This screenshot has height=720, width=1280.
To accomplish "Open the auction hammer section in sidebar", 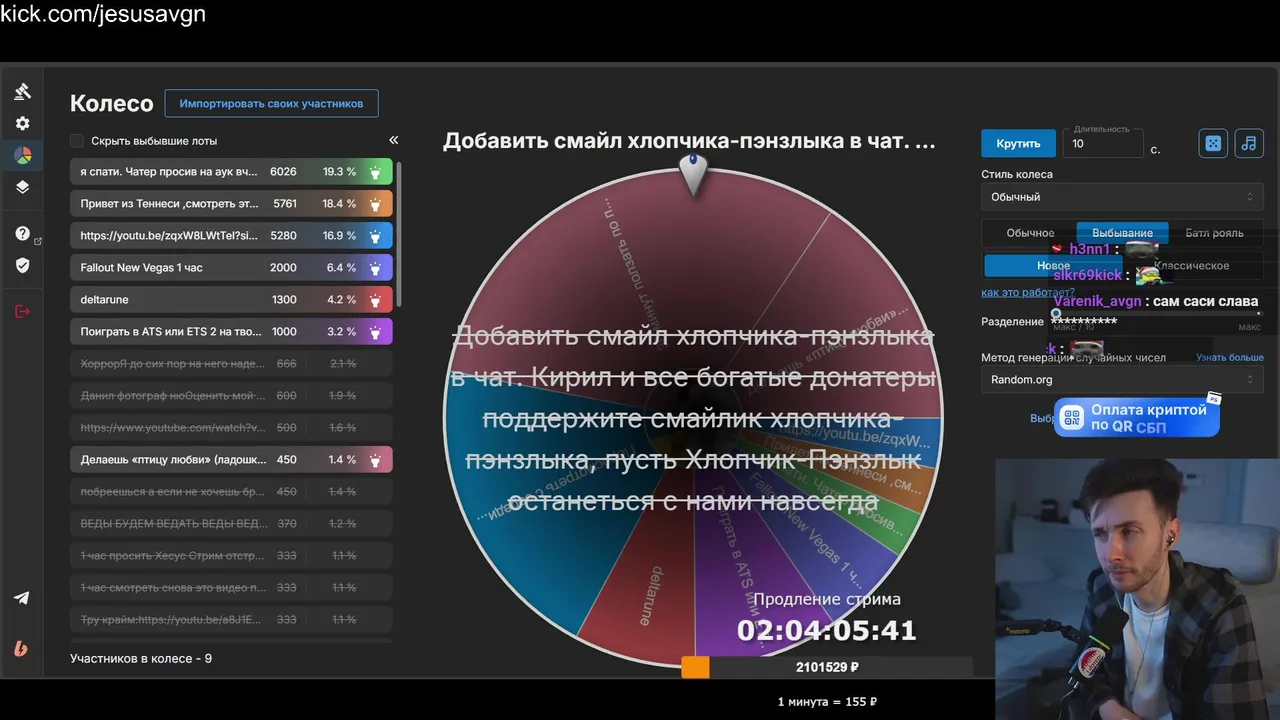I will (x=22, y=92).
